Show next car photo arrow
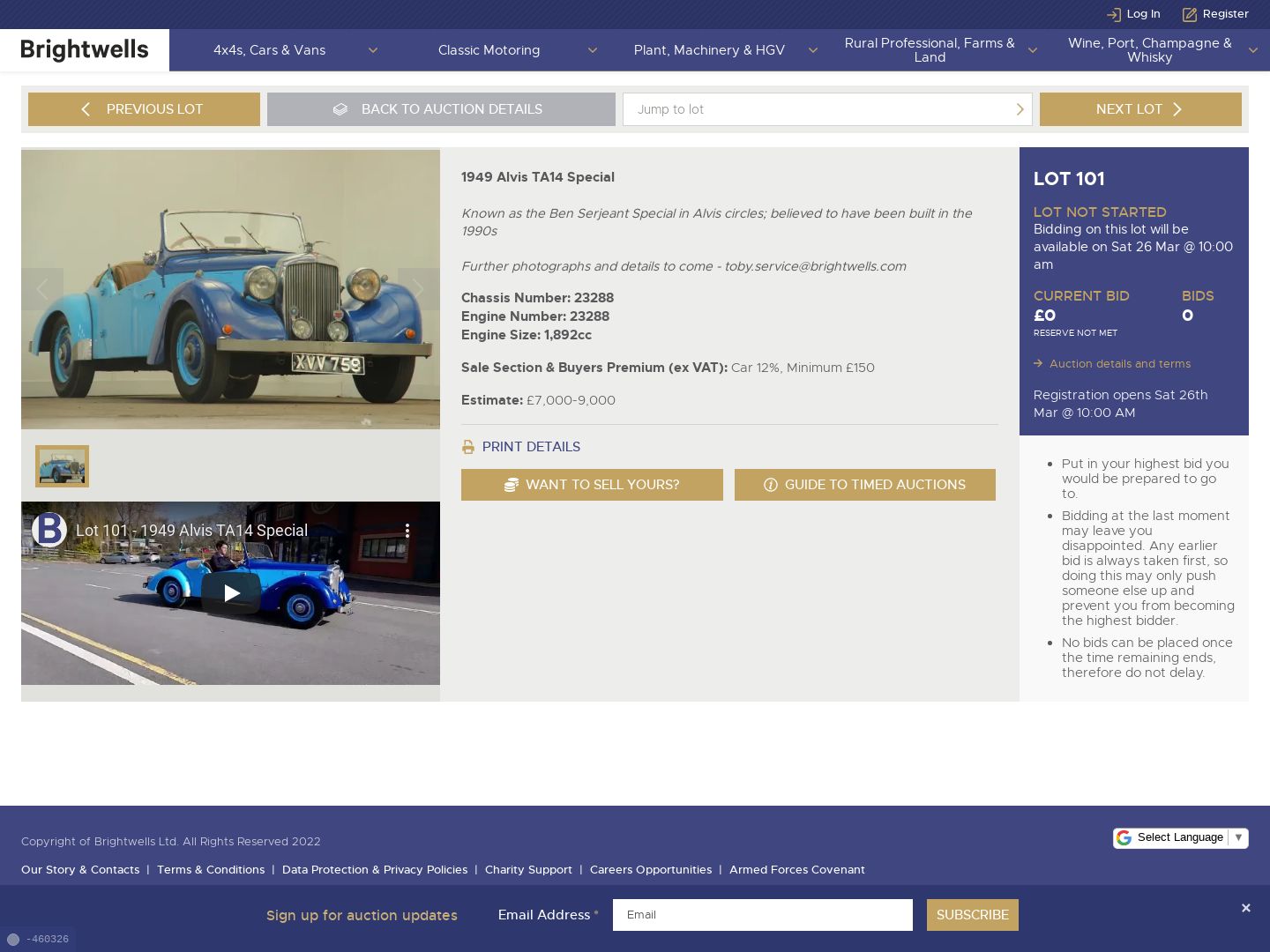The width and height of the screenshot is (1270, 952). (419, 289)
